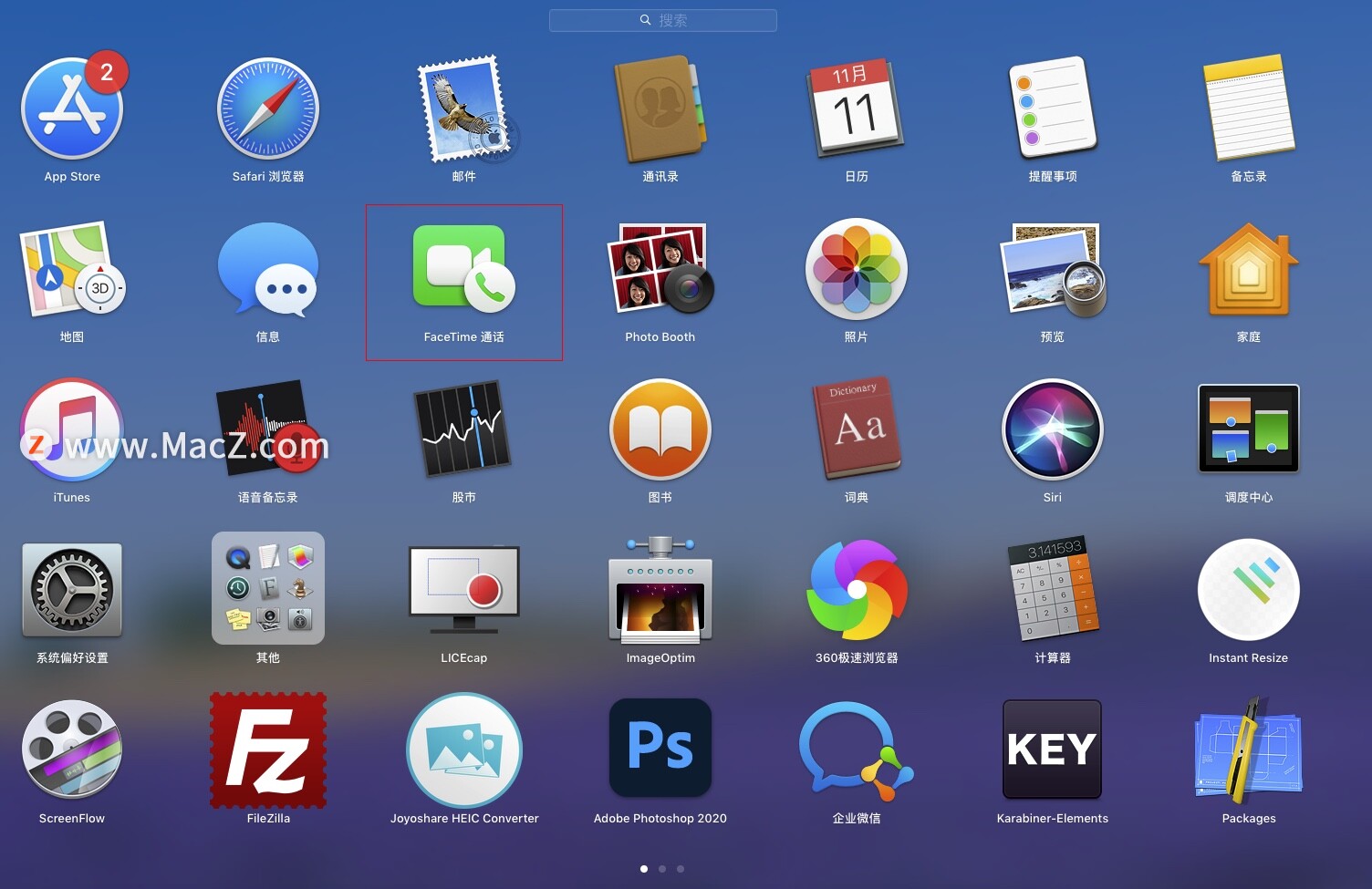Go to second Launchpad page dot
The image size is (1372, 889).
tap(662, 869)
